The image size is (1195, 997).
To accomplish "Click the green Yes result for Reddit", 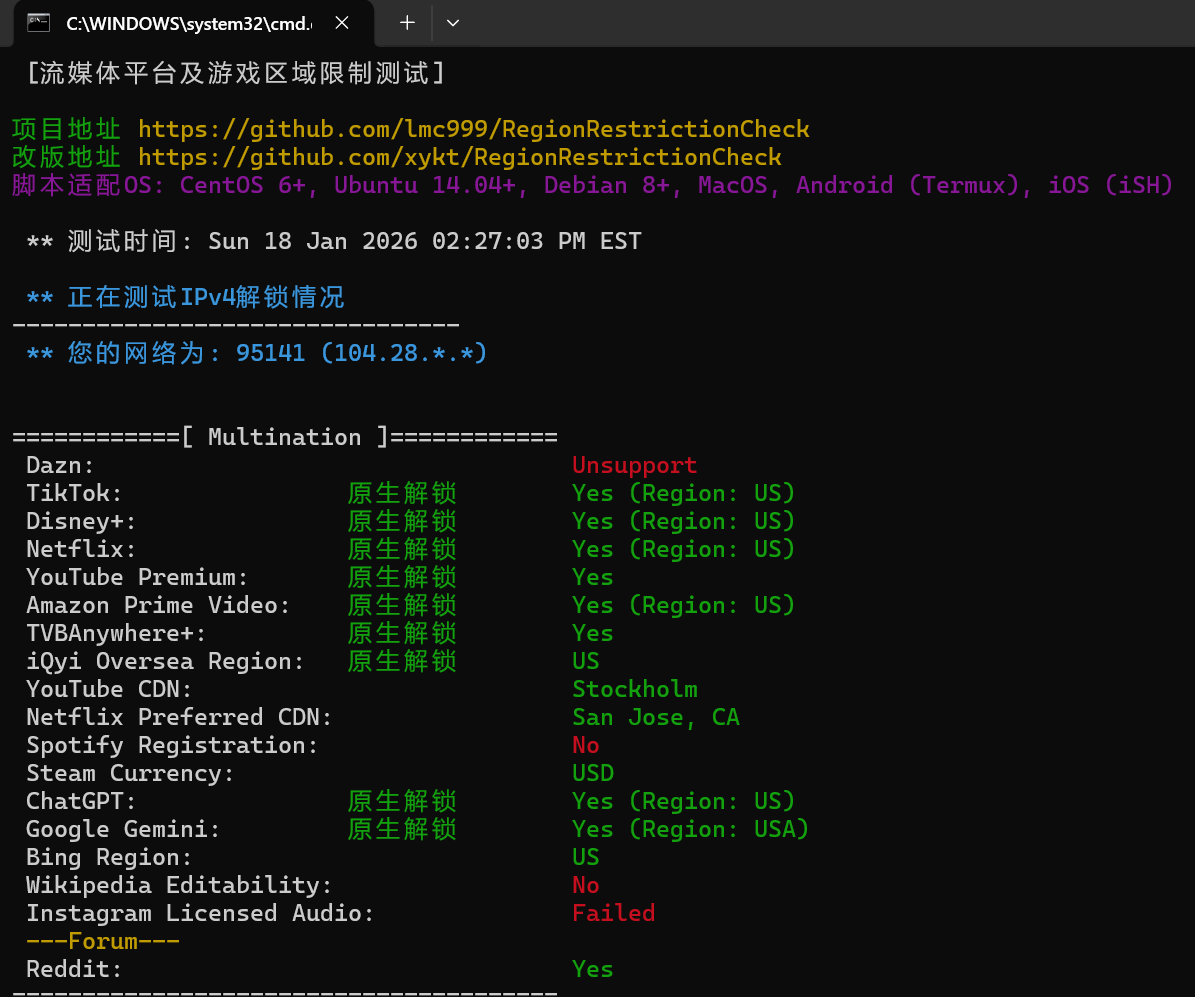I will coord(592,969).
